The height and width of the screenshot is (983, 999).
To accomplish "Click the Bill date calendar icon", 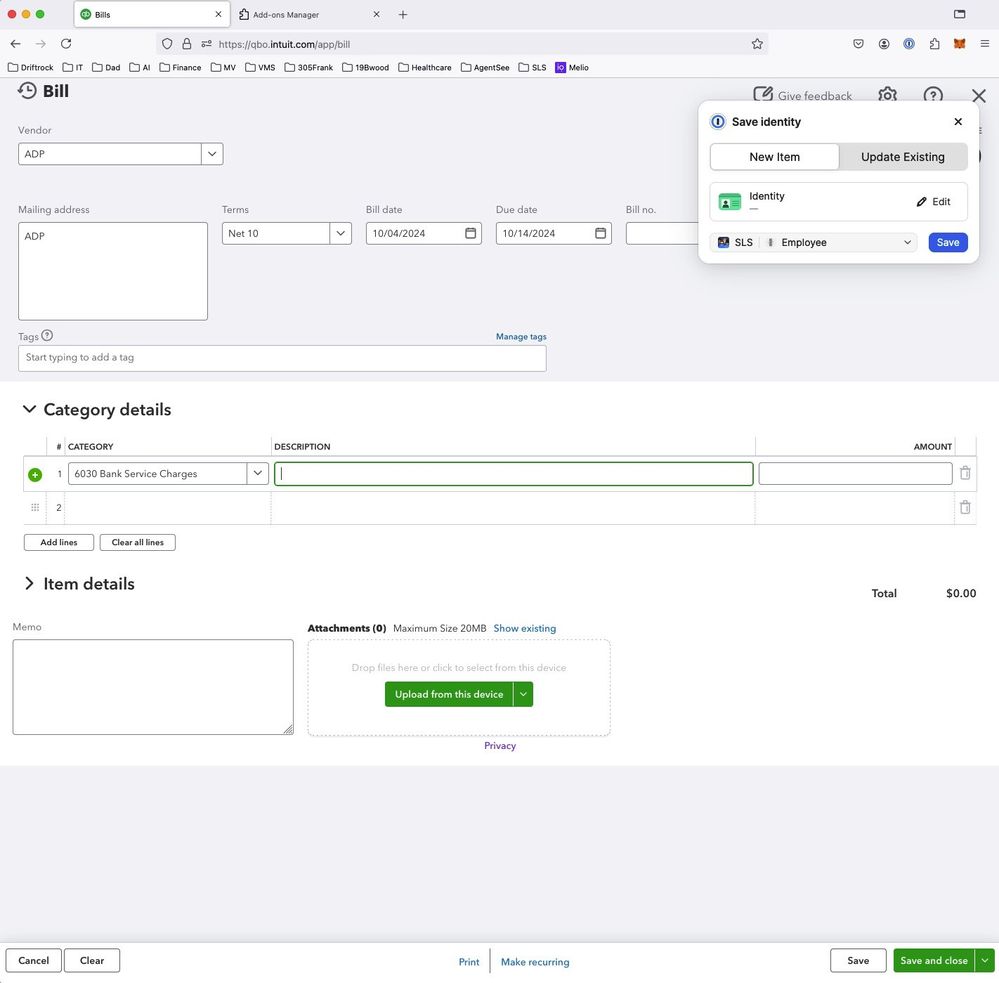I will coord(470,233).
